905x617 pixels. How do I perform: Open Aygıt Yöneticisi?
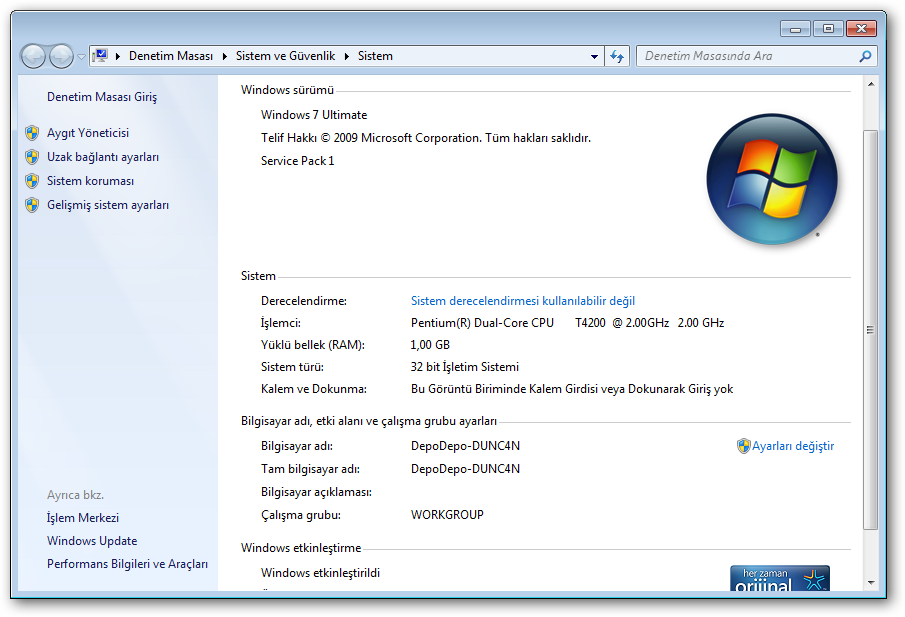88,133
